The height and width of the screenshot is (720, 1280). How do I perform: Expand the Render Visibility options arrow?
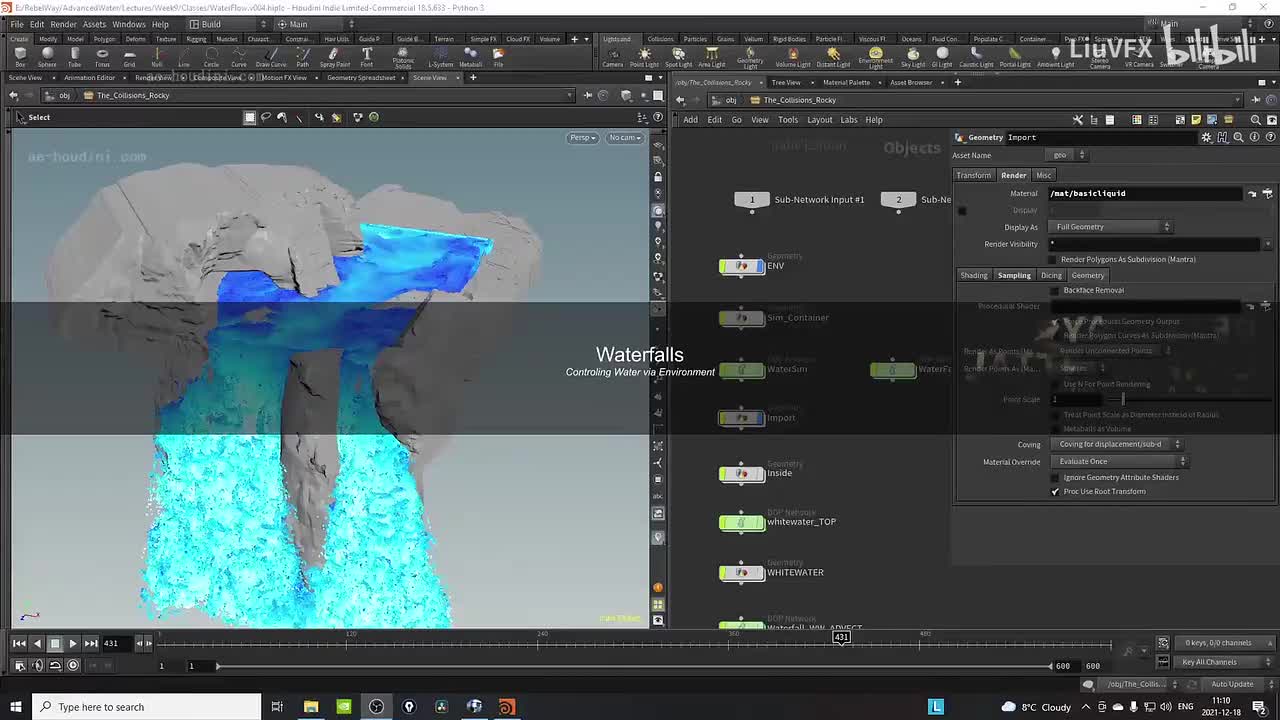1268,244
